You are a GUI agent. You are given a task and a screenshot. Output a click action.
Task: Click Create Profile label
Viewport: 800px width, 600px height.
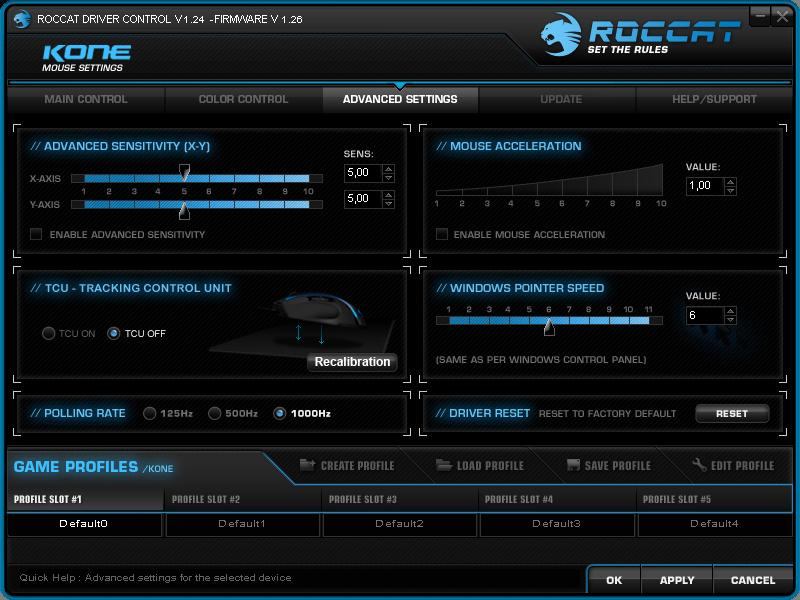pyautogui.click(x=357, y=465)
